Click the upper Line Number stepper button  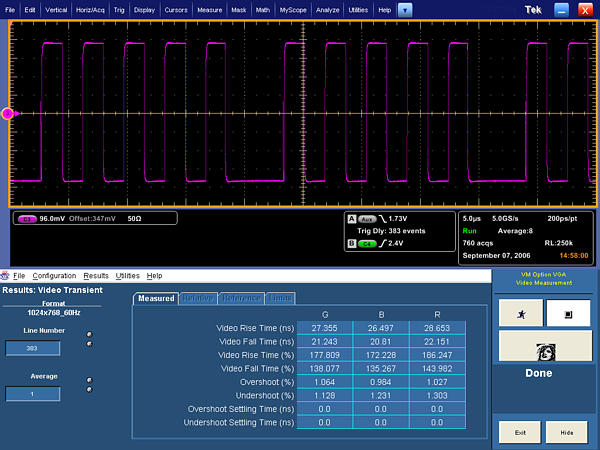90,334
